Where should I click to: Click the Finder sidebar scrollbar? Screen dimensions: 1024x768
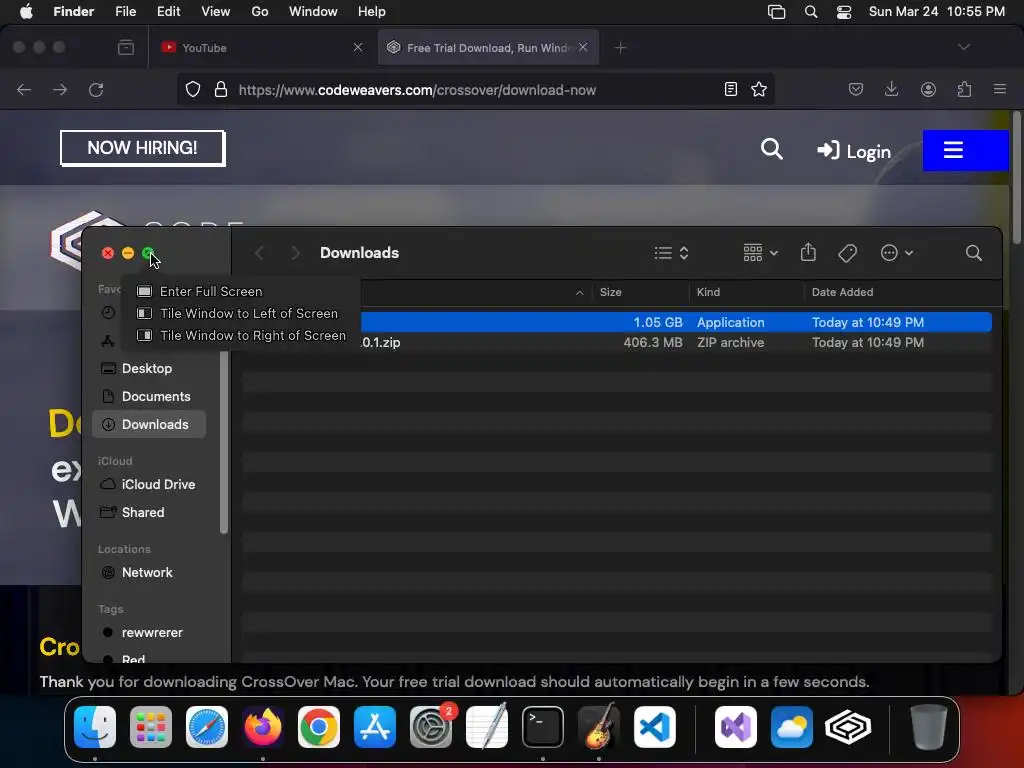[x=224, y=443]
